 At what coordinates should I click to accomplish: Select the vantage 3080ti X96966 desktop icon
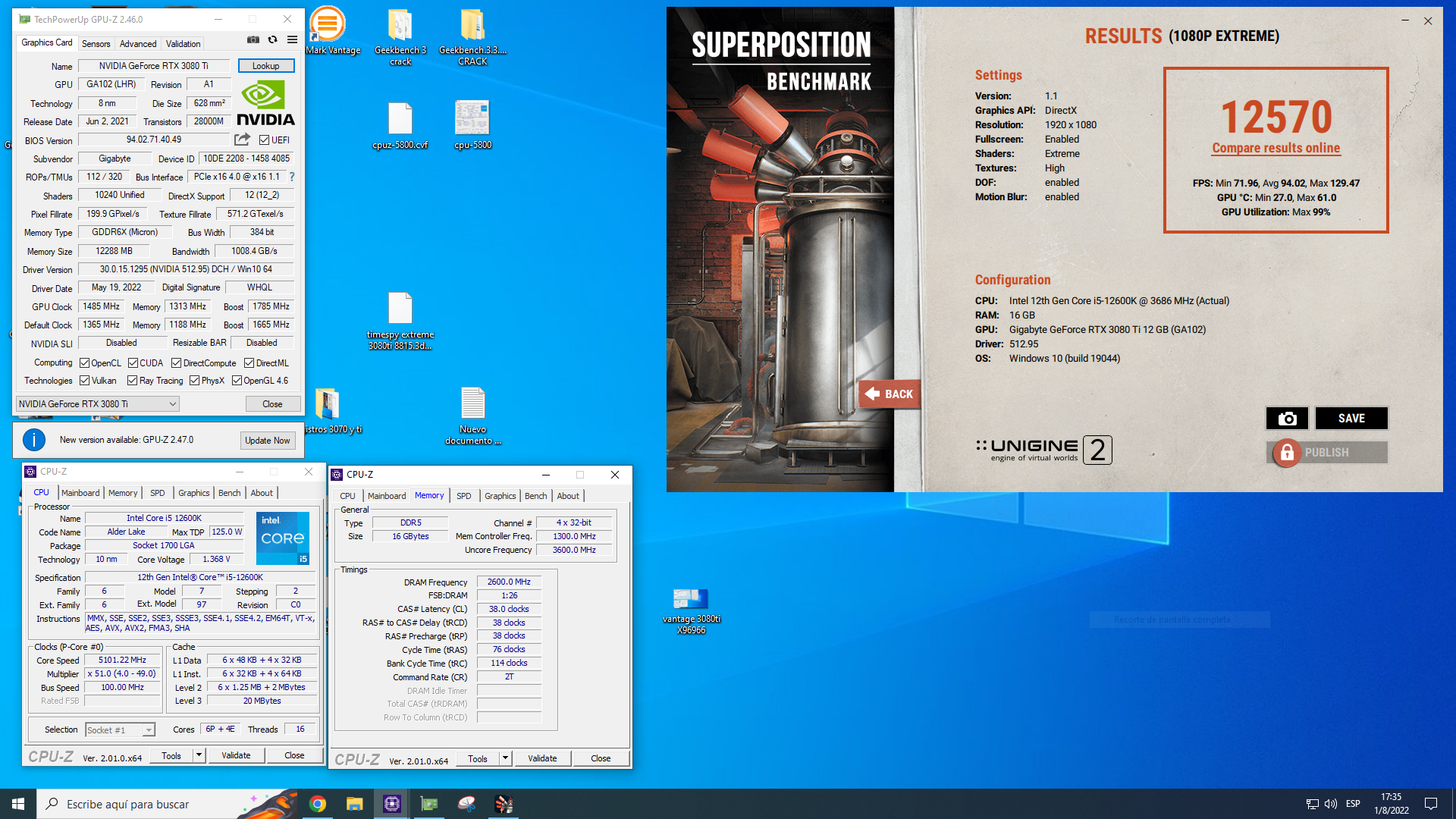click(691, 599)
